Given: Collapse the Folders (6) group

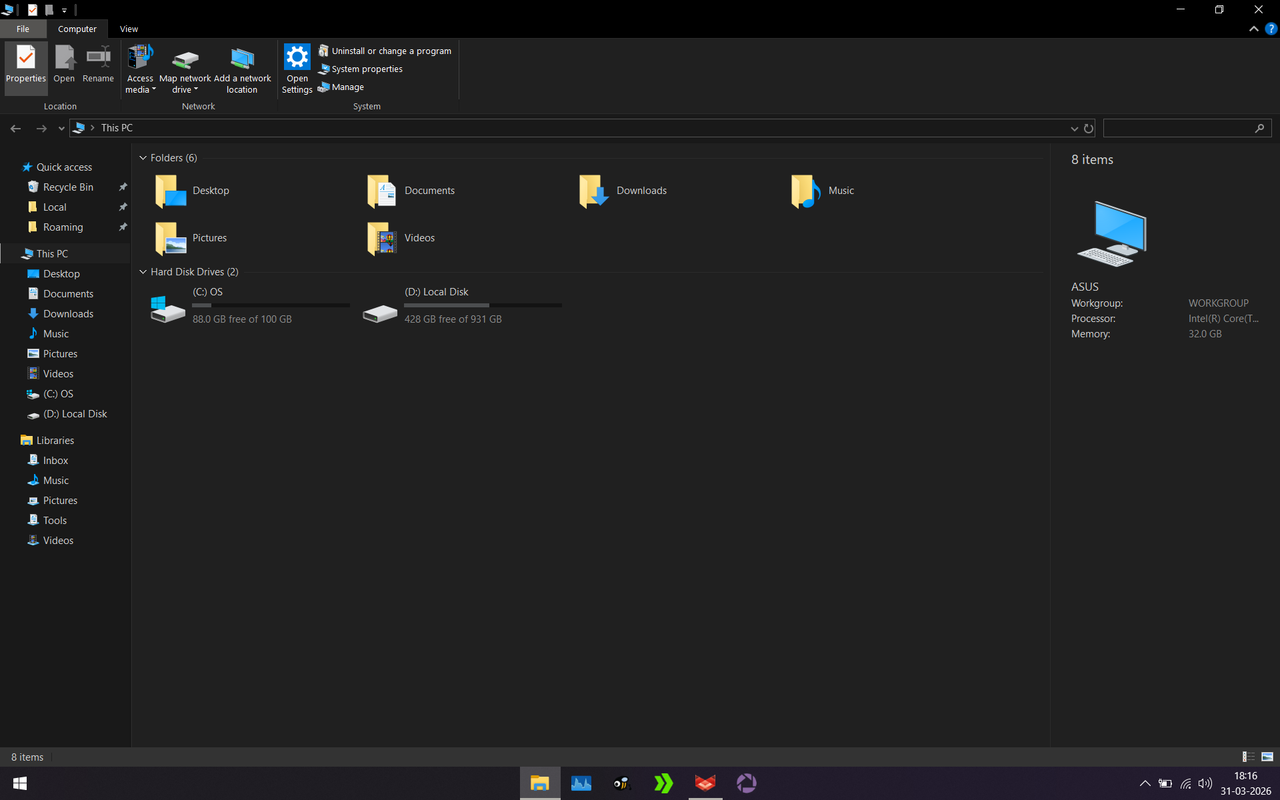Looking at the screenshot, I should tap(143, 158).
